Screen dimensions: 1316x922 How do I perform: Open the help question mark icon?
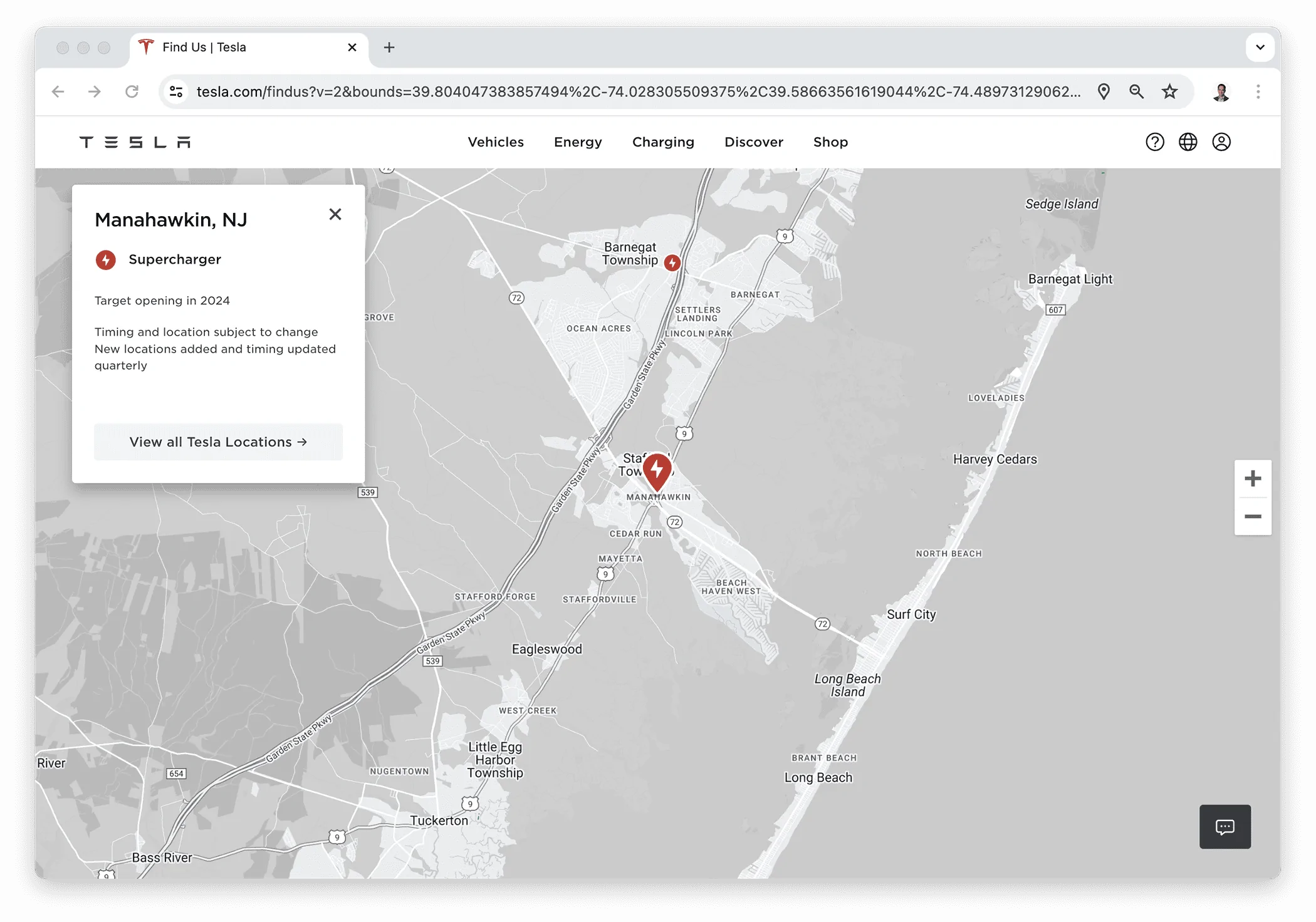[x=1155, y=142]
